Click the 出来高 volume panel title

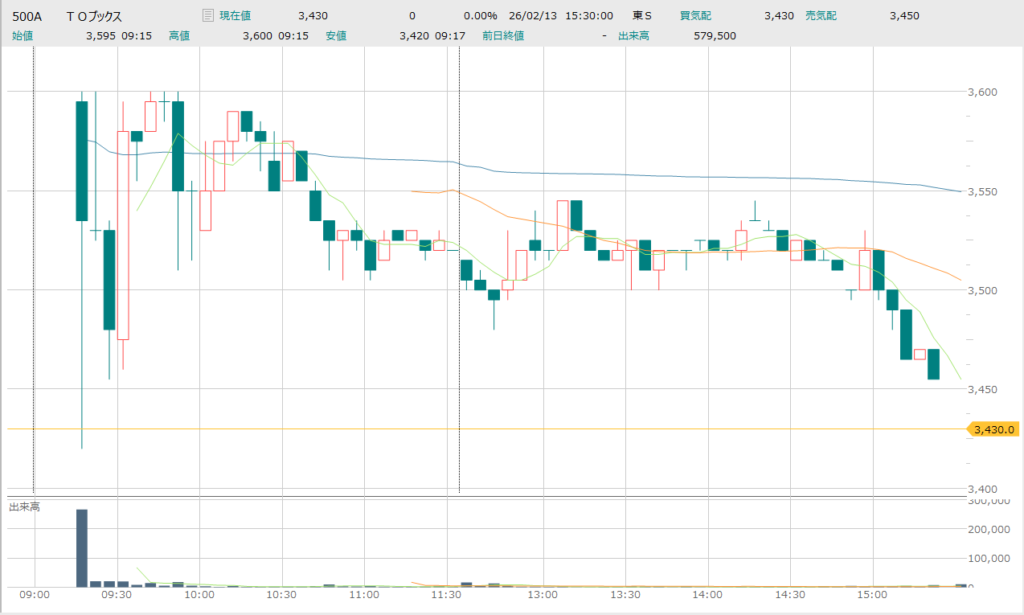click(x=24, y=507)
